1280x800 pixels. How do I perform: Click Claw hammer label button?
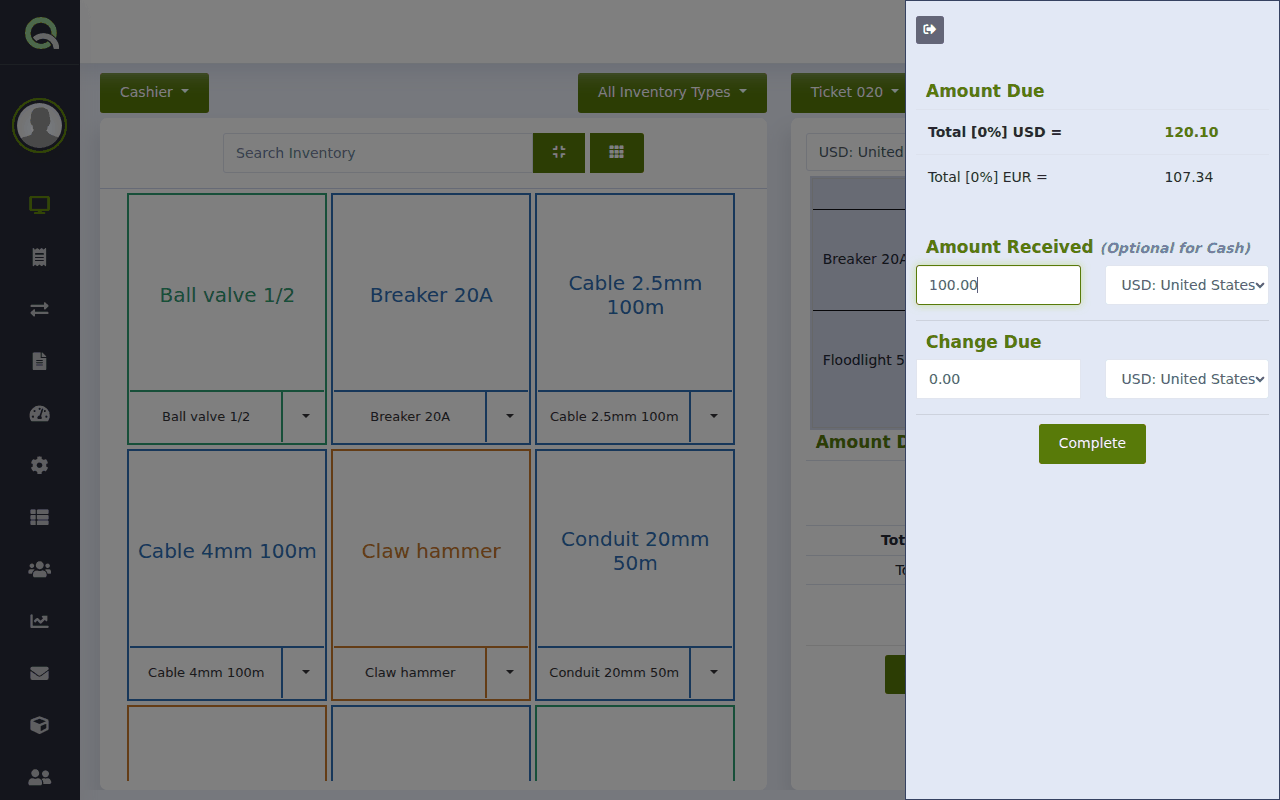click(410, 673)
